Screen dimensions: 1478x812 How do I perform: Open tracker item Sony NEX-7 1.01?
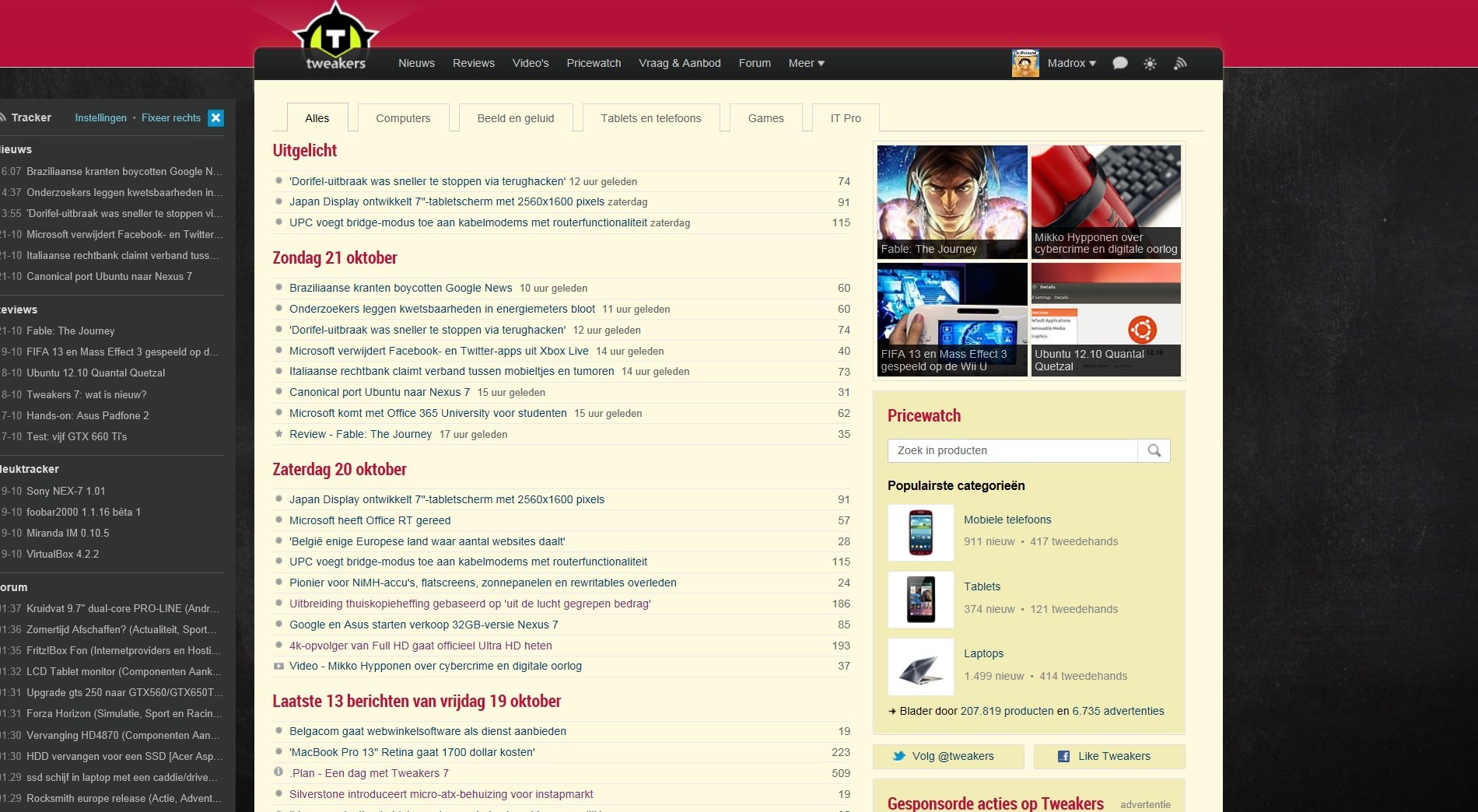[66, 491]
